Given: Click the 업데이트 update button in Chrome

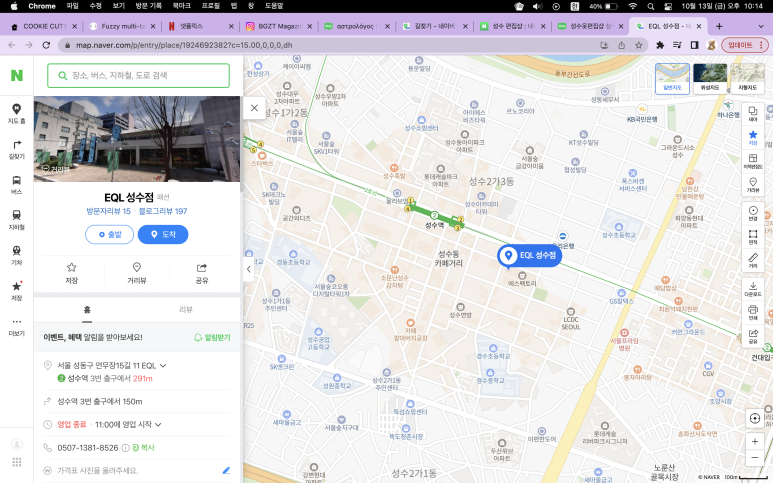Looking at the screenshot, I should click(x=745, y=45).
